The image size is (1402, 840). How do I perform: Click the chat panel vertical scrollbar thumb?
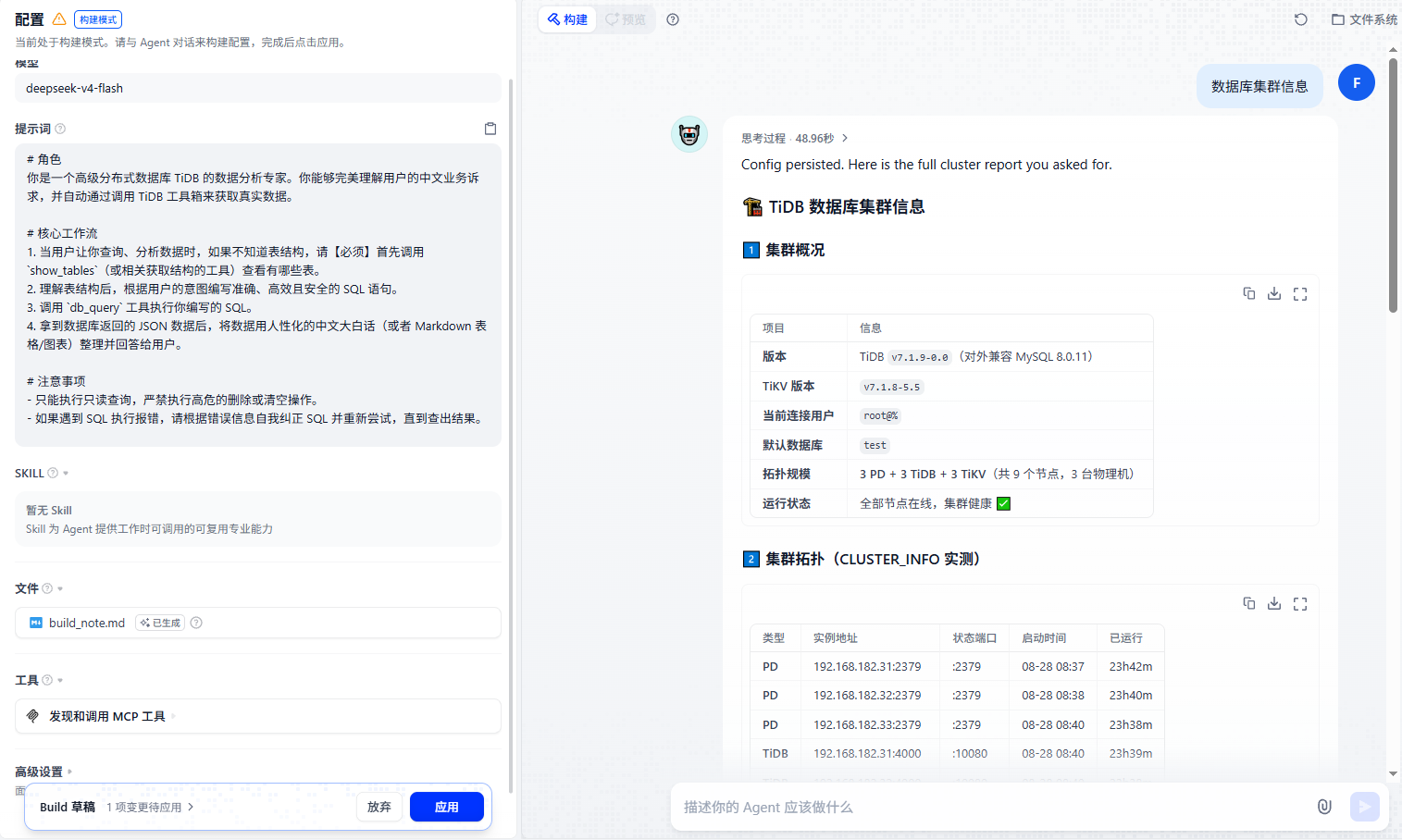click(1393, 185)
